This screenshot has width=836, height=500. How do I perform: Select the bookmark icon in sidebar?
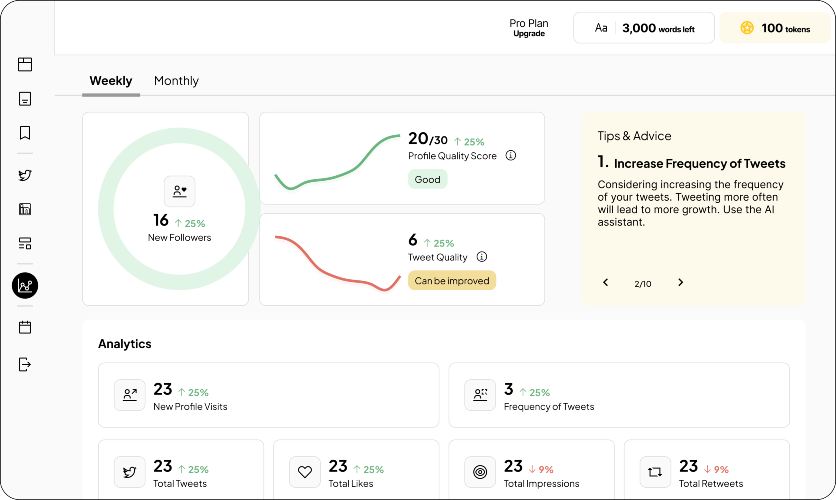[25, 133]
